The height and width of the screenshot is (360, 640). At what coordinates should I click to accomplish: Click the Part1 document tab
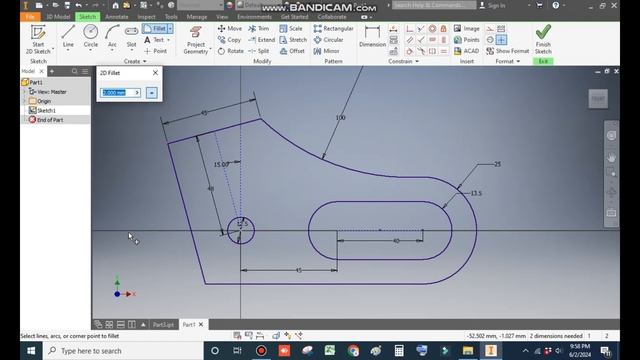tap(189, 324)
